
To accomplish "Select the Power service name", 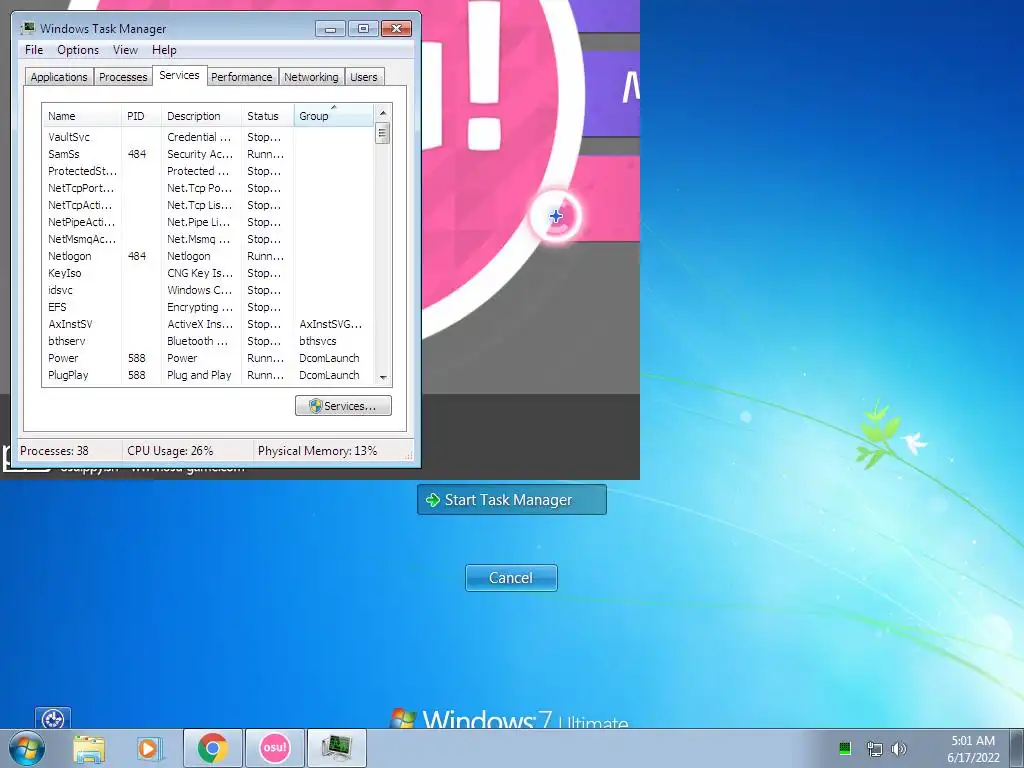I will click(x=63, y=358).
